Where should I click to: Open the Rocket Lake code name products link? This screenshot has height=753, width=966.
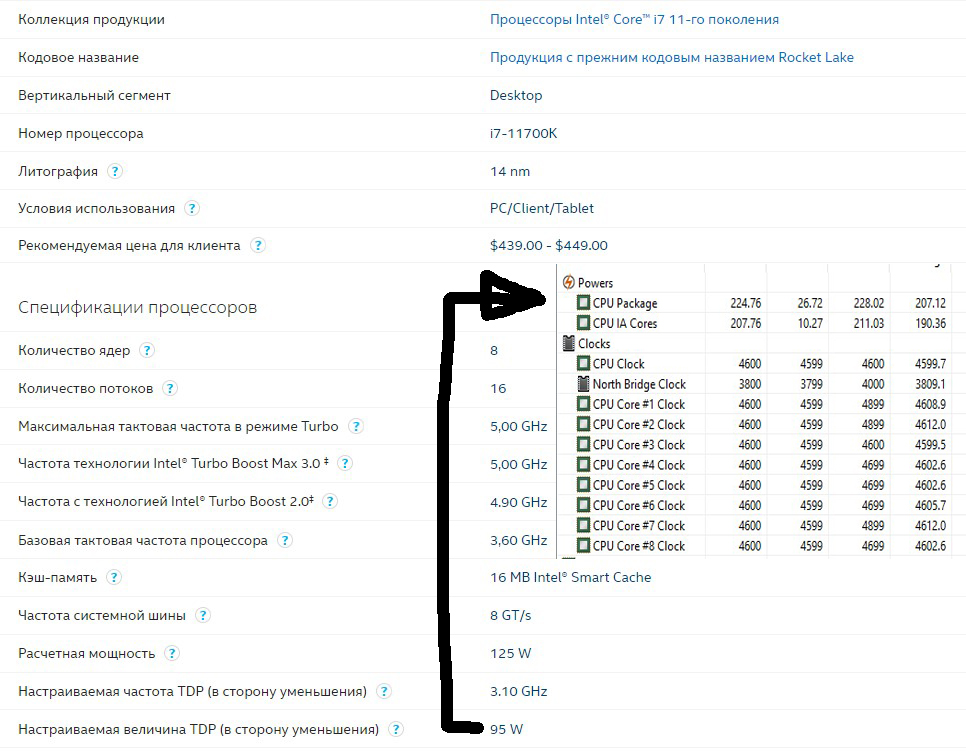pyautogui.click(x=672, y=57)
